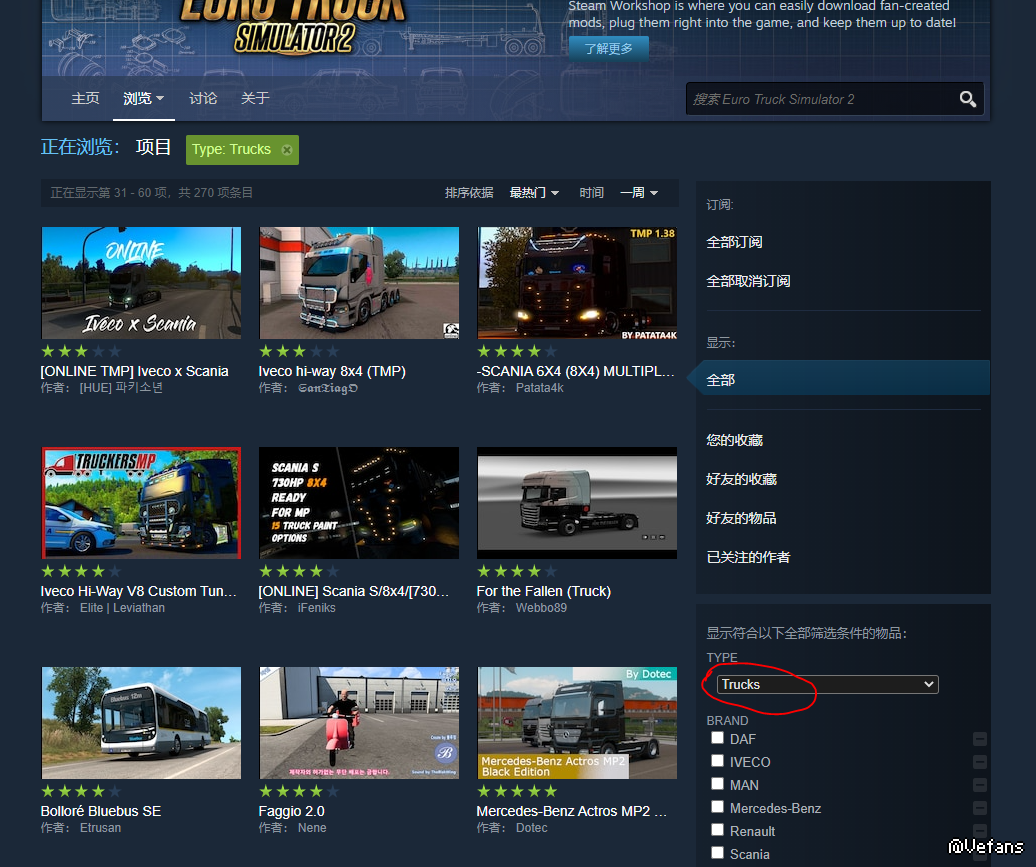Screen dimensions: 1036x867
Task: Click the exclude button beside MAN
Action: pyautogui.click(x=980, y=785)
